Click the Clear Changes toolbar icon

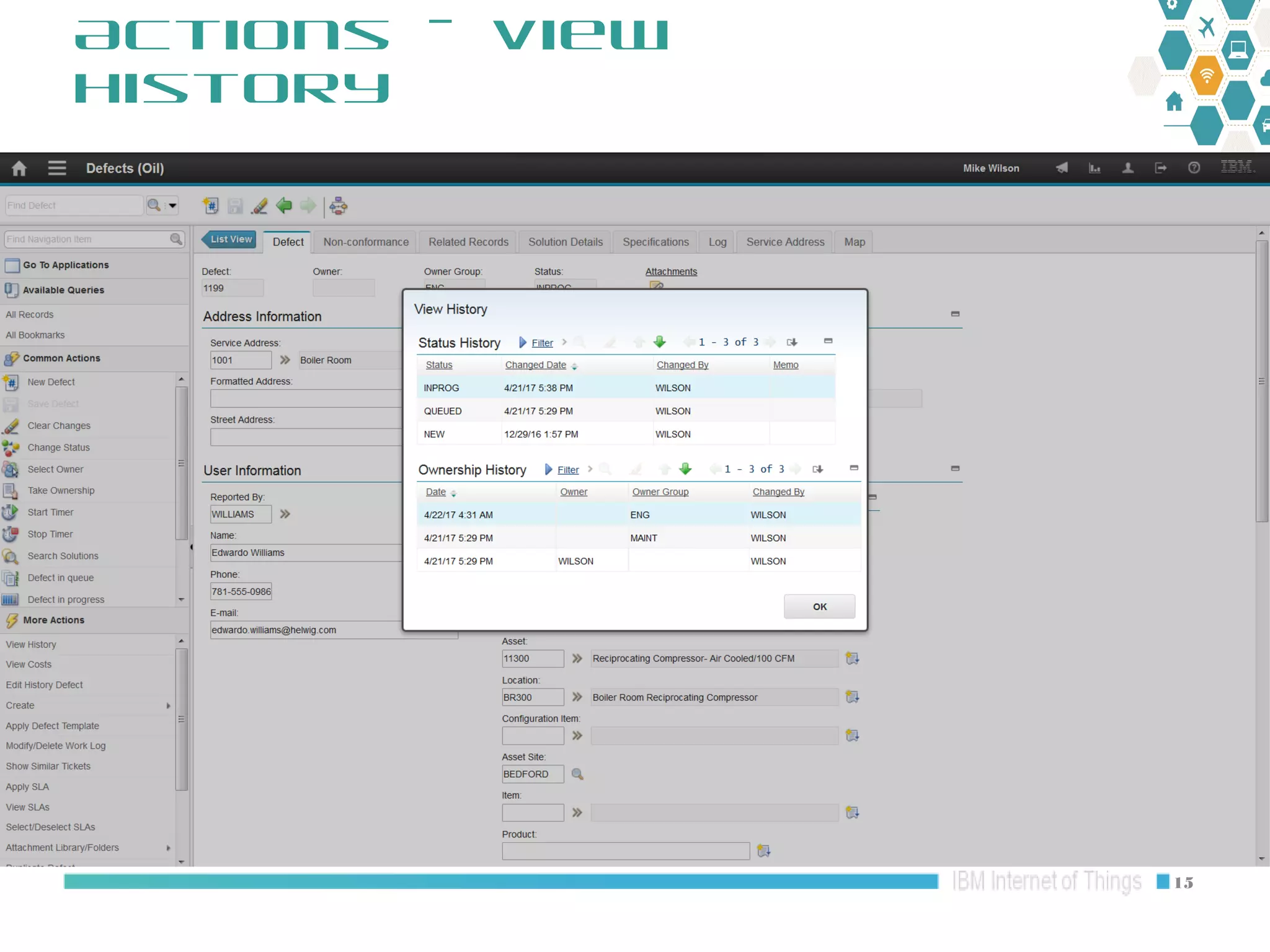click(x=259, y=206)
